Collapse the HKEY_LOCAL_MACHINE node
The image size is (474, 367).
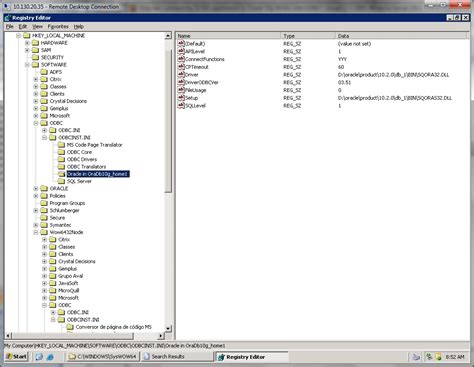19,36
